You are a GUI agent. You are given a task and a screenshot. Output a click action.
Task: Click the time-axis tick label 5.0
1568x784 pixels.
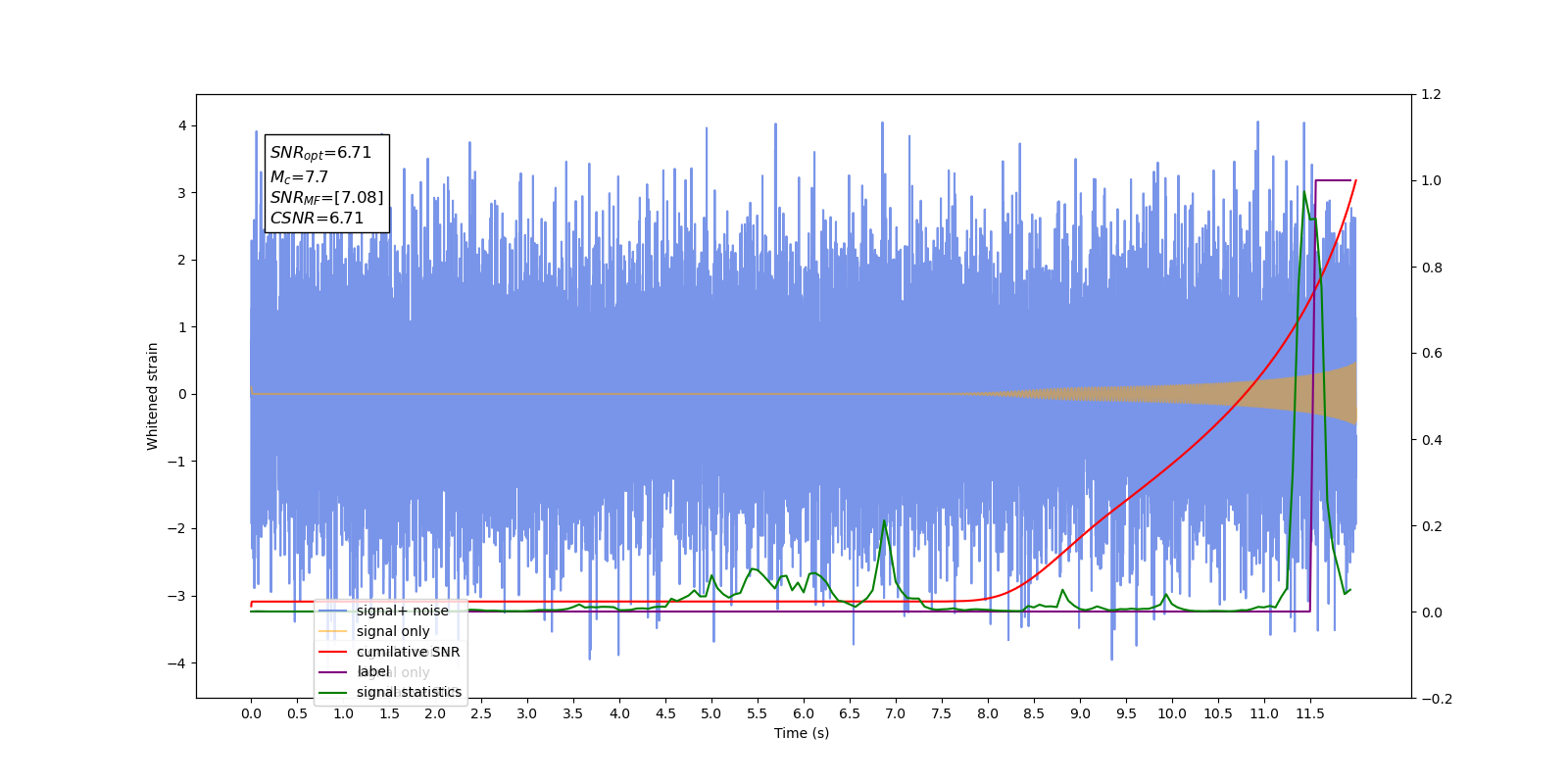(711, 713)
